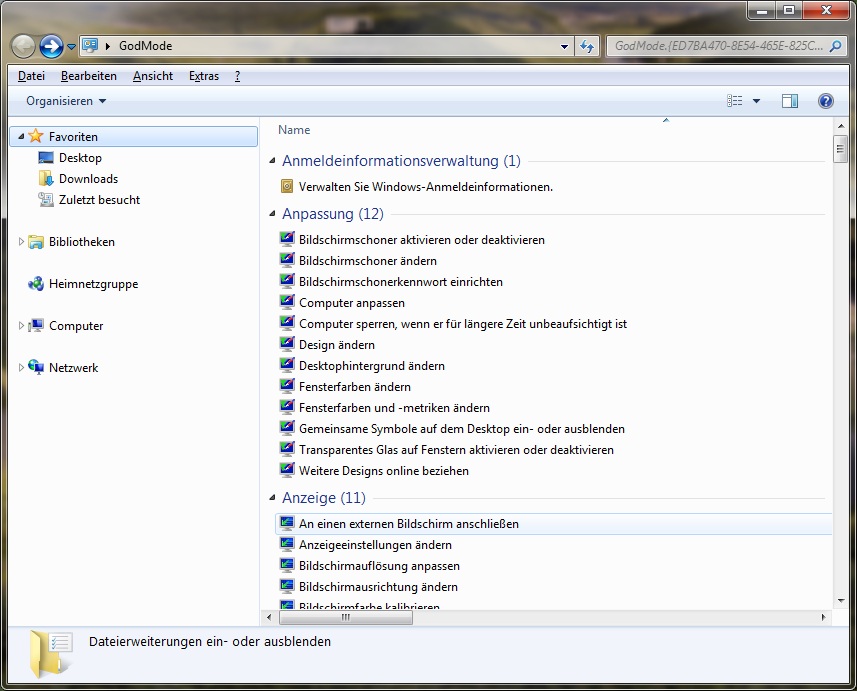Screen dimensions: 857x691
Task: Click icon for Transparentes Glas auf Fenstern
Action: click(x=287, y=449)
